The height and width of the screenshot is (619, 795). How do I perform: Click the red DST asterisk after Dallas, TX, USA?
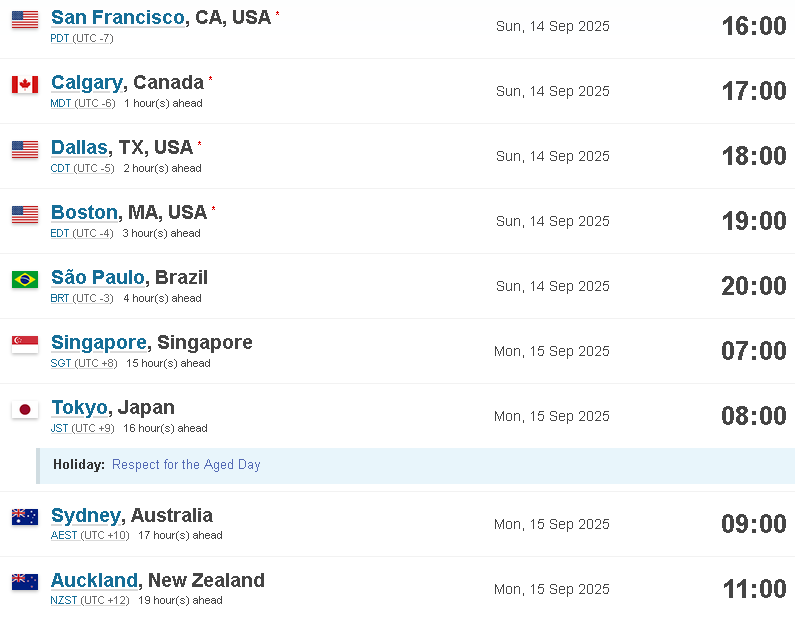199,143
